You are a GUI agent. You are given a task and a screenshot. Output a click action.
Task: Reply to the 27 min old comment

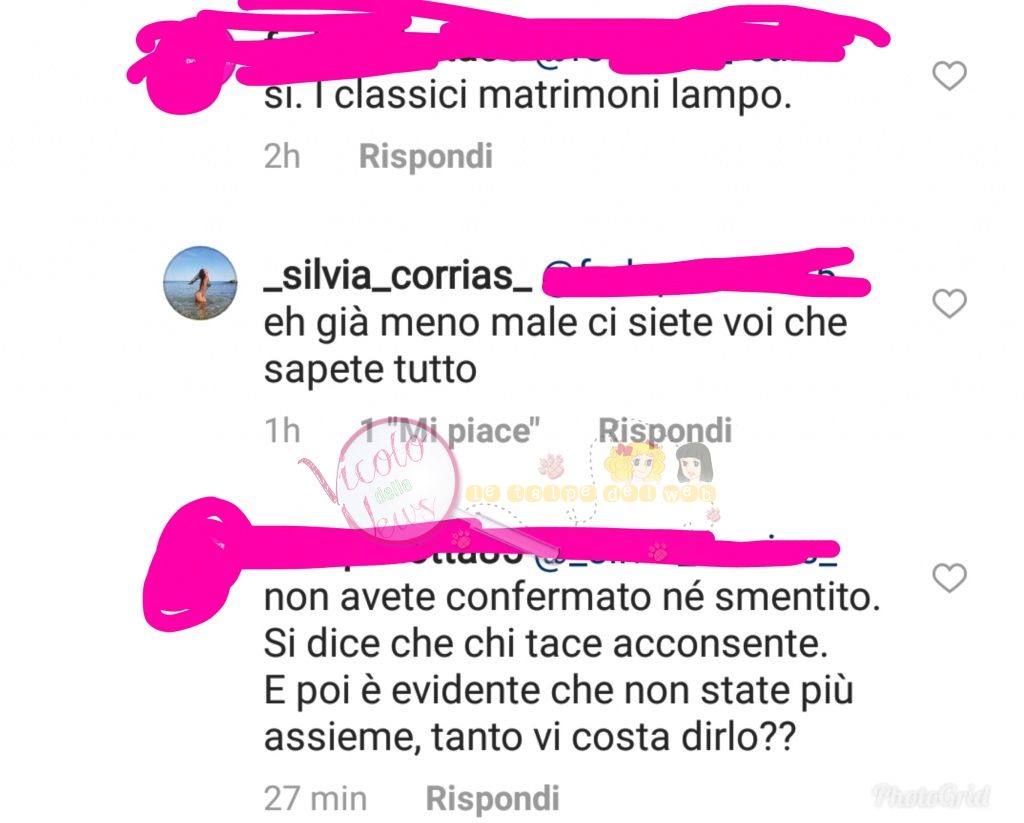pyautogui.click(x=492, y=798)
